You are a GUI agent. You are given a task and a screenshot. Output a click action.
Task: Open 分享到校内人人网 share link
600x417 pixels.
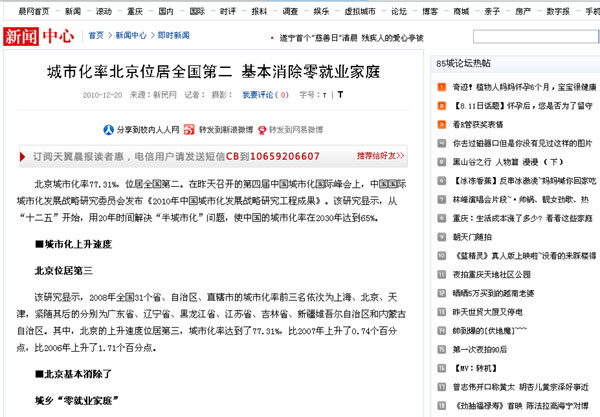[145, 130]
